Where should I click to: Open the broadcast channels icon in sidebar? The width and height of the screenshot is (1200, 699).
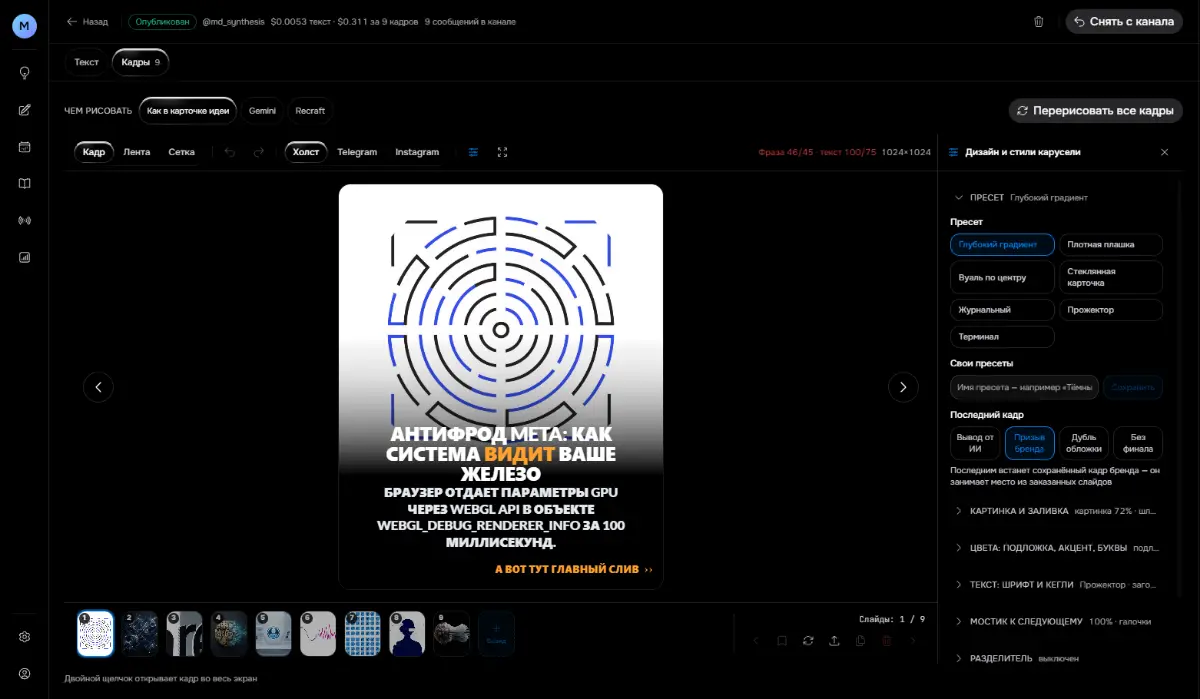click(24, 220)
